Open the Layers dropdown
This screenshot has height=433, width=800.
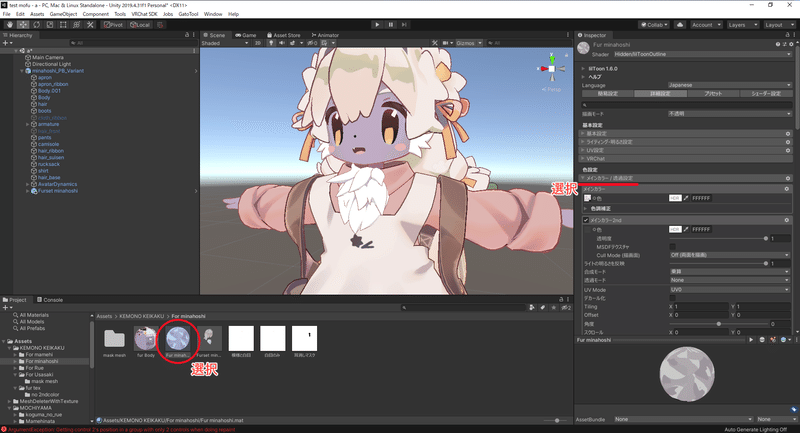741,24
